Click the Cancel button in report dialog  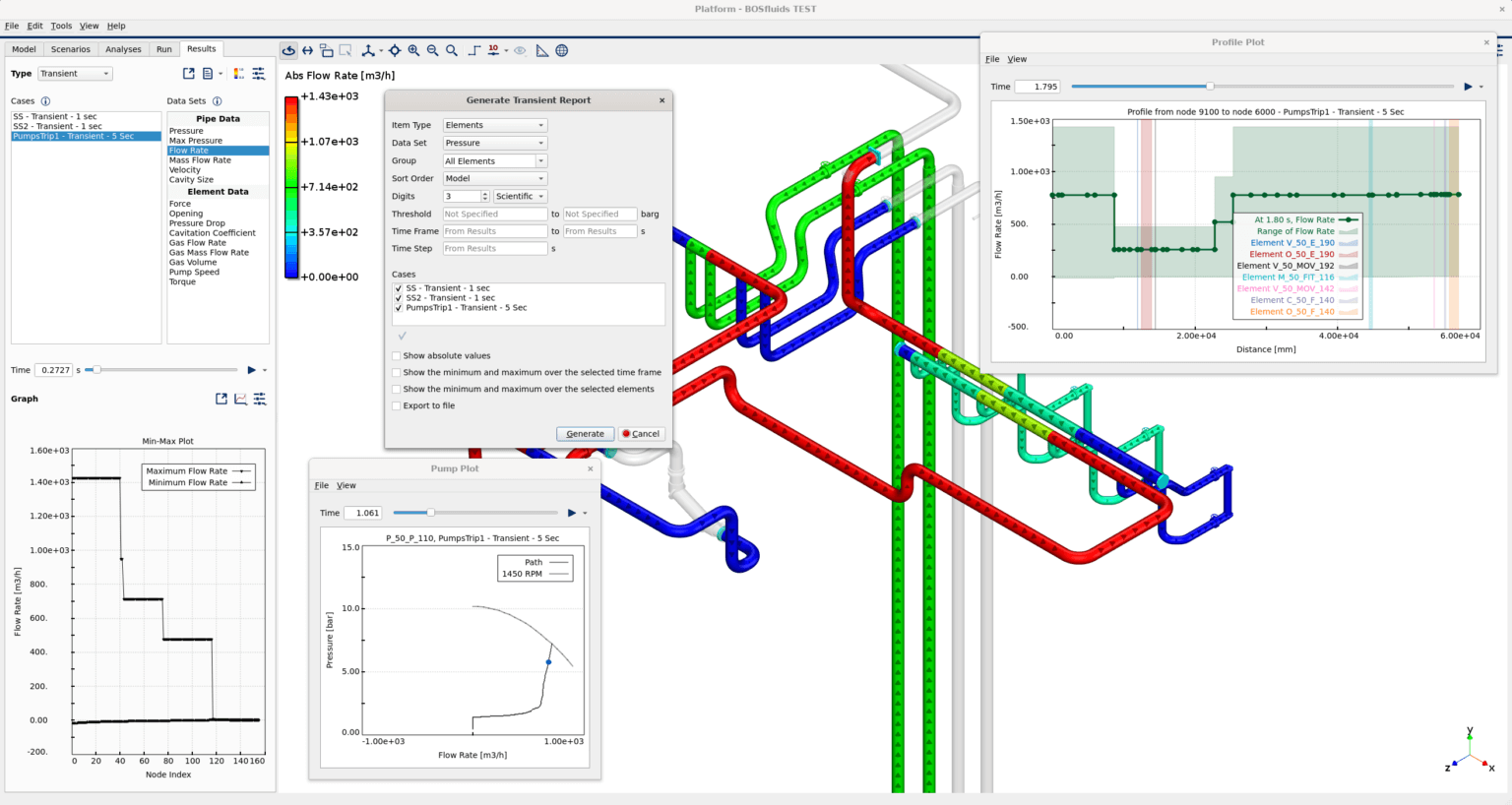pos(641,434)
